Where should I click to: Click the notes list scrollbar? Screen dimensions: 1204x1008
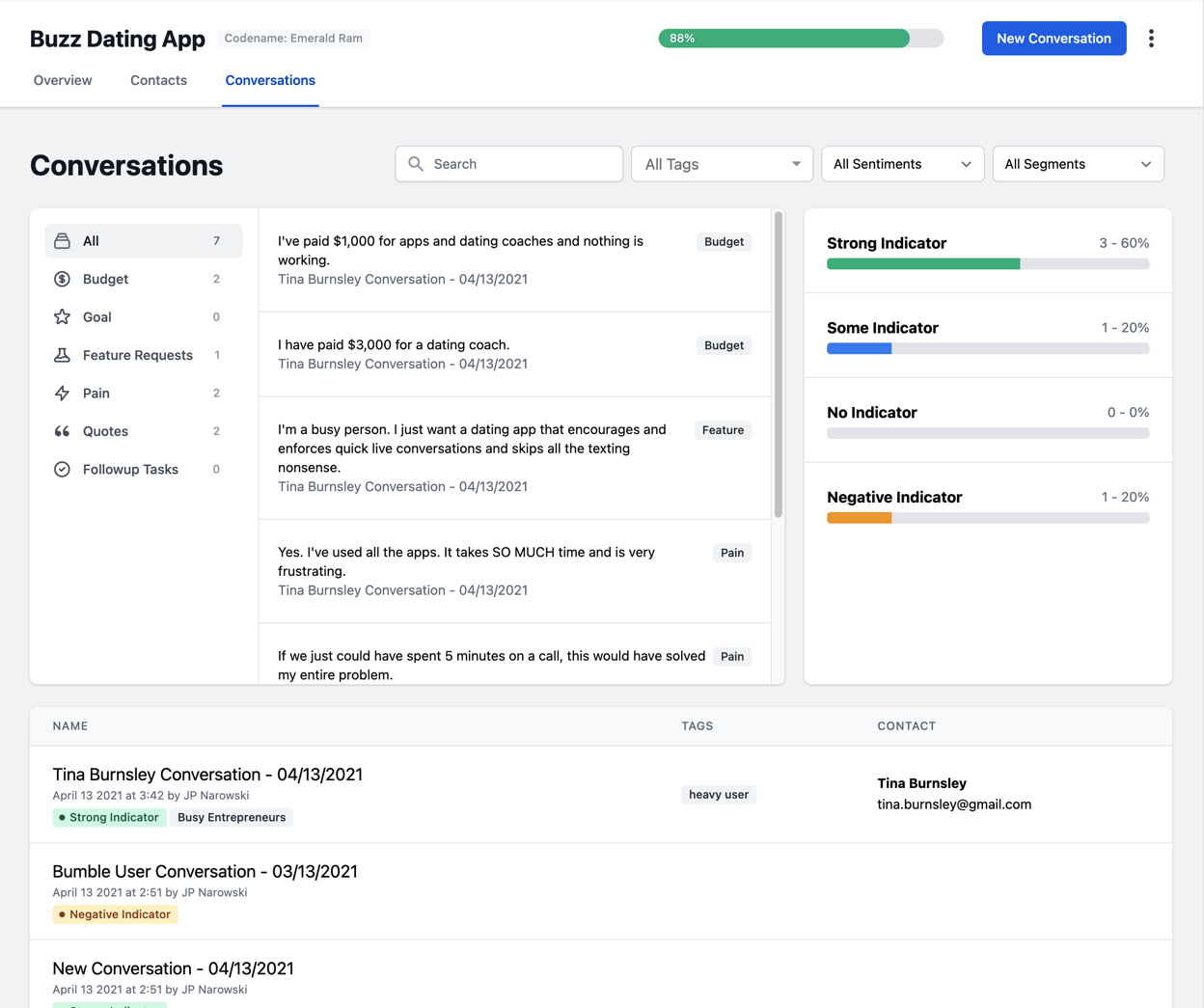[779, 365]
